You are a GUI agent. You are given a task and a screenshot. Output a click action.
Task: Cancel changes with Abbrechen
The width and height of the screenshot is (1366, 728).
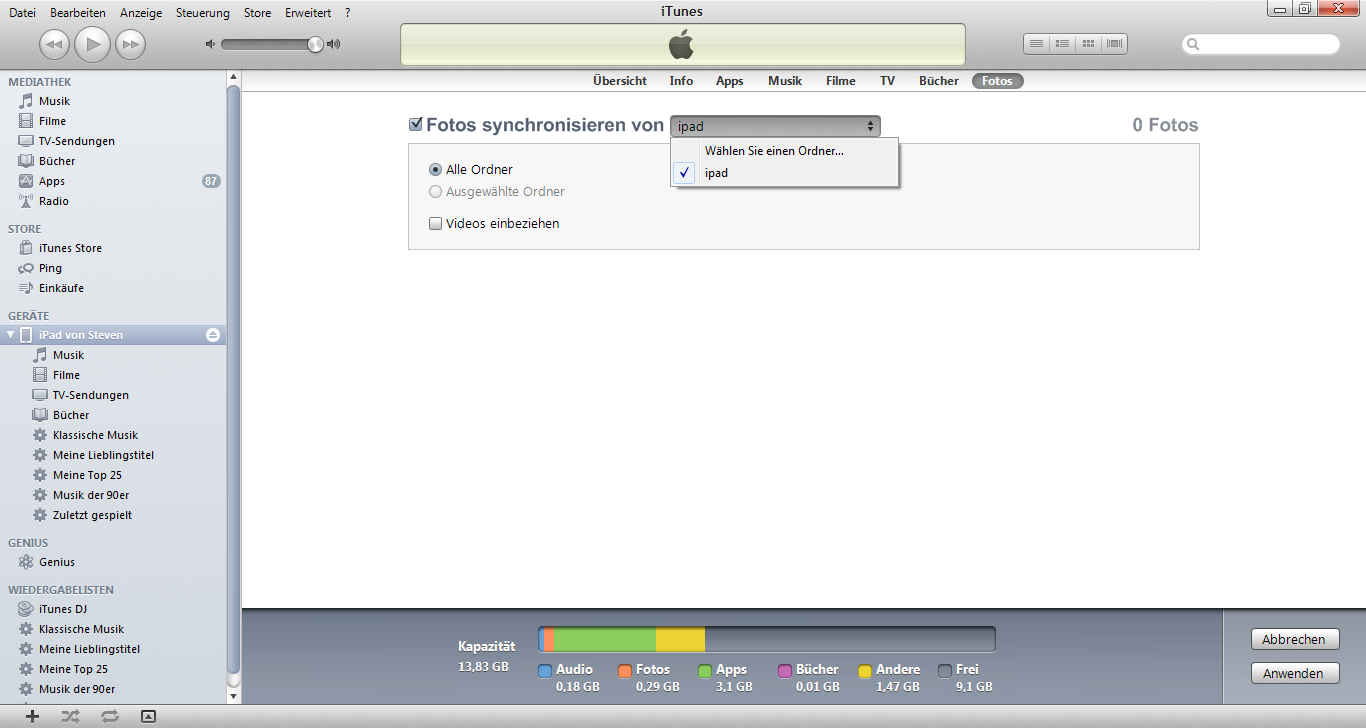click(1294, 638)
